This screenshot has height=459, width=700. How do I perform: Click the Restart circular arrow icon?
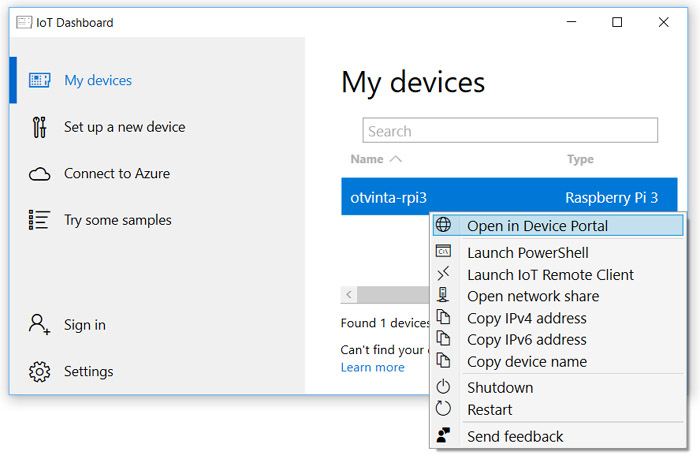(443, 408)
